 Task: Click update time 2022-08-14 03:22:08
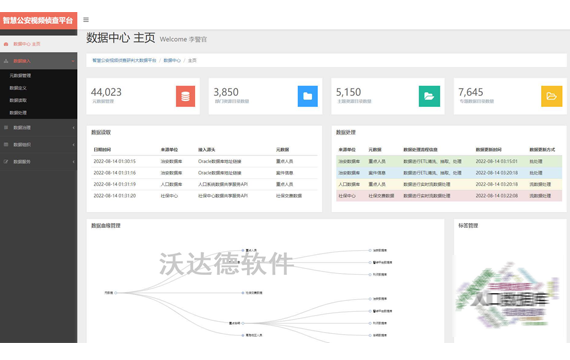click(497, 196)
